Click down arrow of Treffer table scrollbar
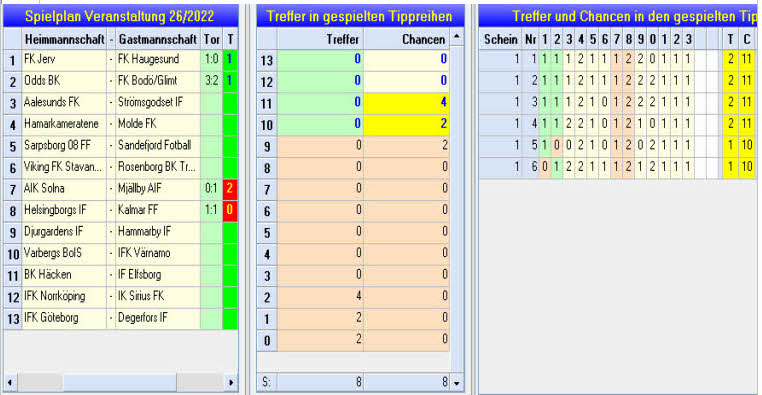The width and height of the screenshot is (762, 395). click(x=456, y=383)
